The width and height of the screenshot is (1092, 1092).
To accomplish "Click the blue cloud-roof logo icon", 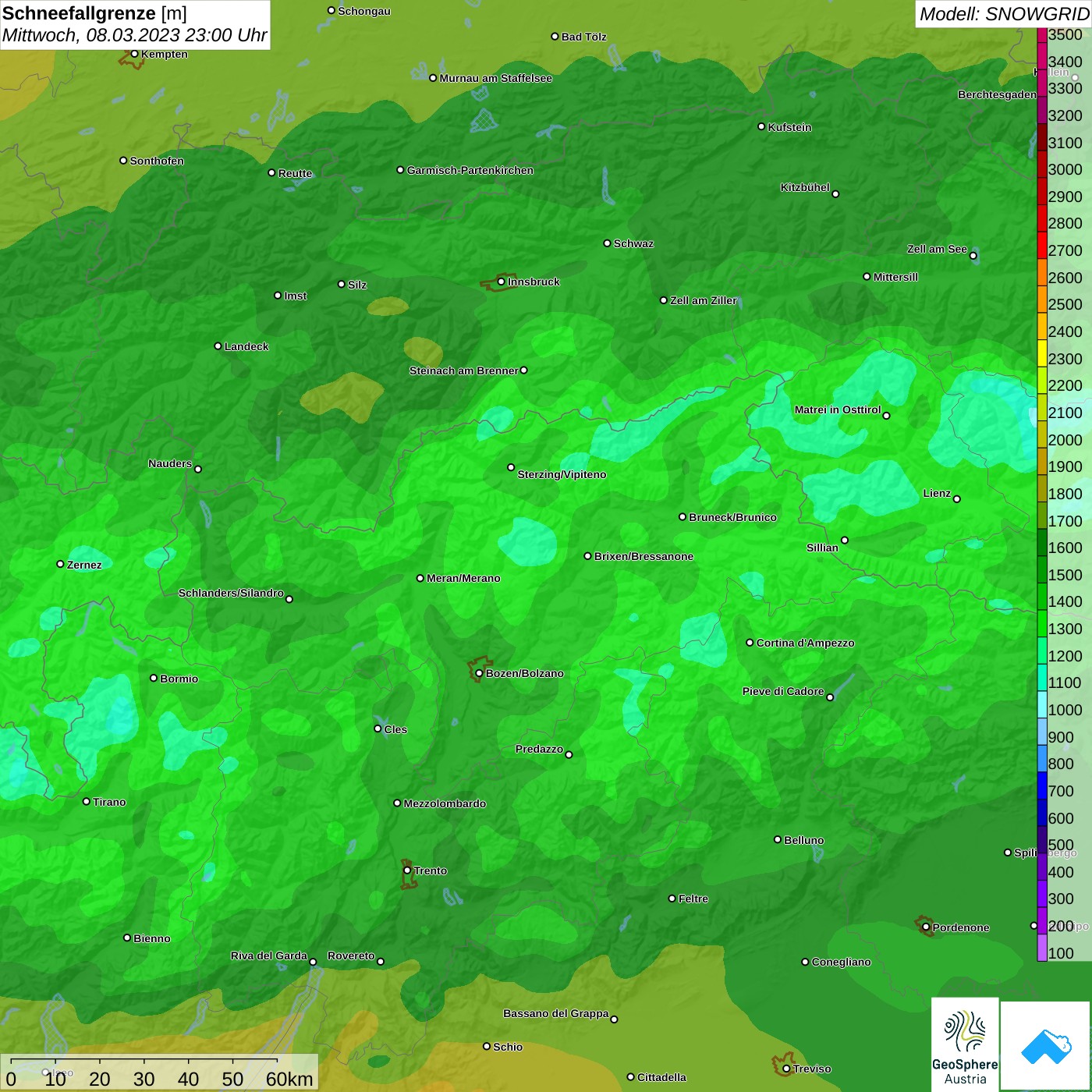I will tap(1045, 1046).
